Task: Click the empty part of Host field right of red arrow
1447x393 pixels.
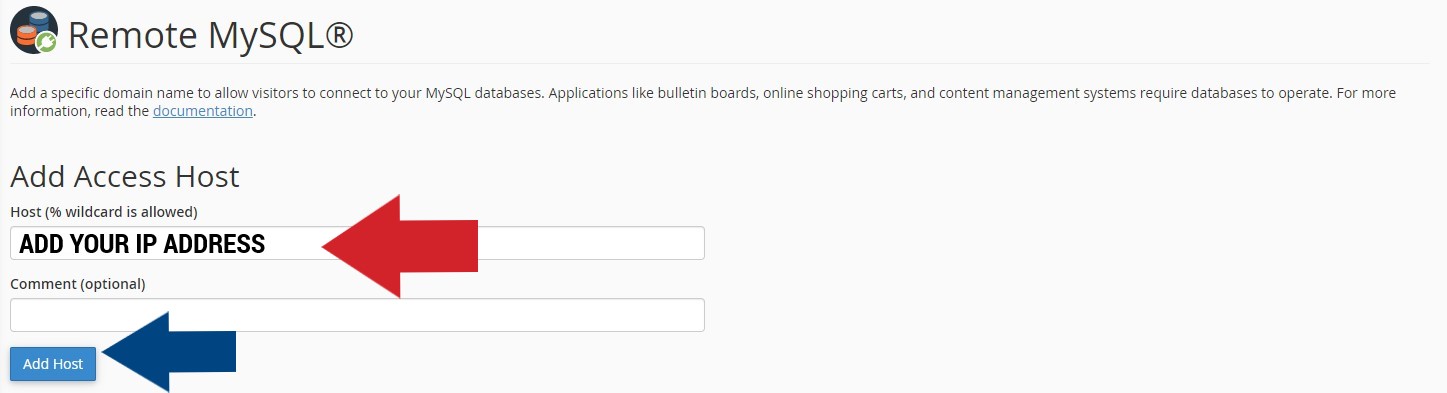Action: click(x=590, y=243)
